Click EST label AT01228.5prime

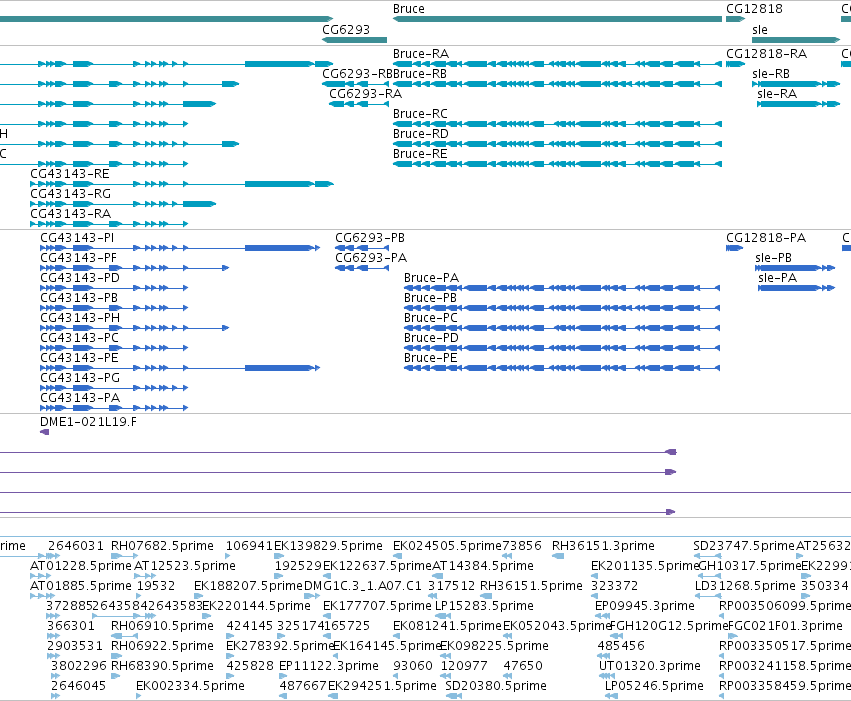(x=81, y=566)
